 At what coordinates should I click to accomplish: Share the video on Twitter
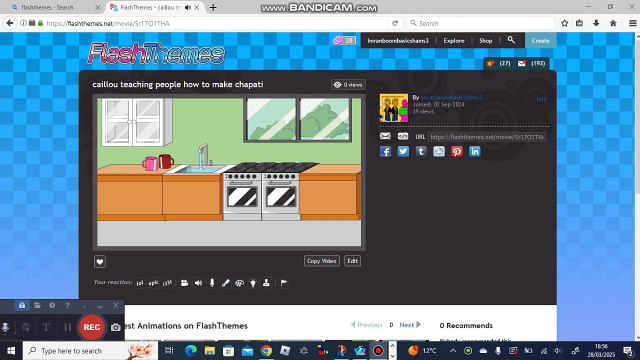[x=403, y=151]
